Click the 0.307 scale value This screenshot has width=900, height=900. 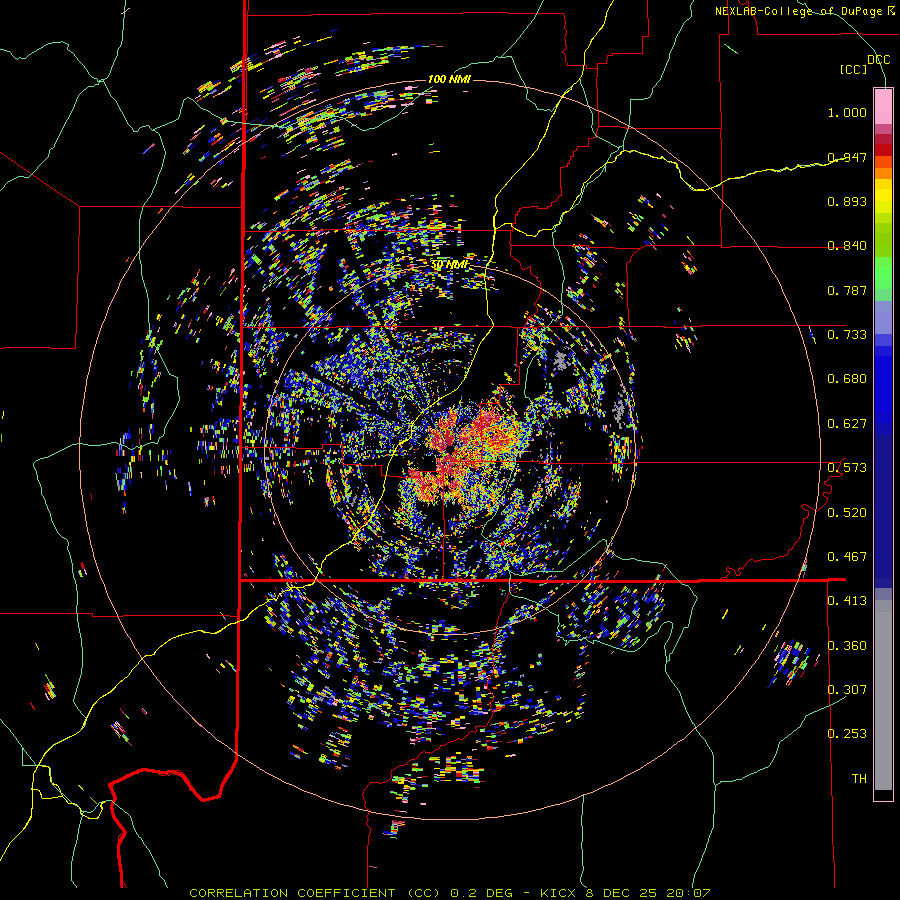tap(847, 690)
